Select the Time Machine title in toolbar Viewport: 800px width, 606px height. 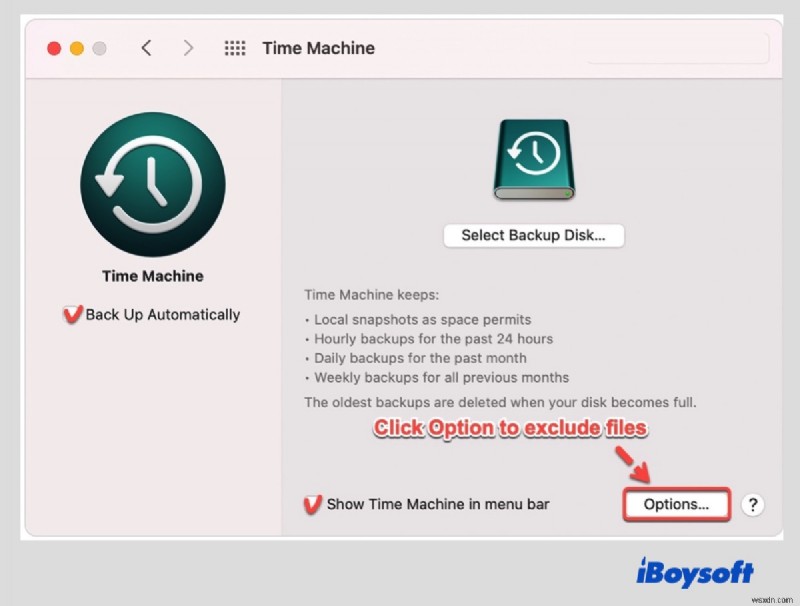click(317, 47)
